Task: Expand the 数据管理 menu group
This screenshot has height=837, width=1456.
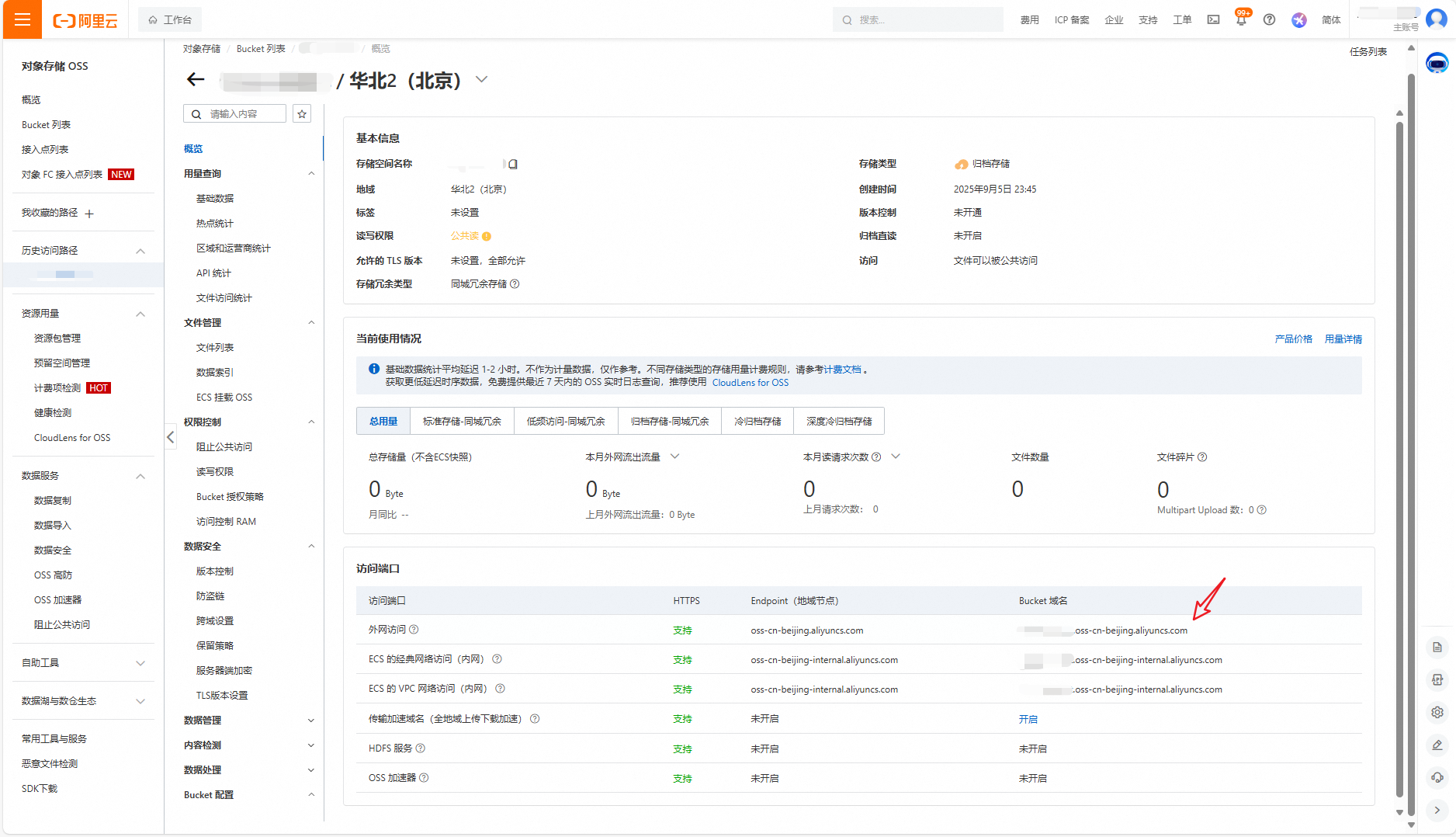Action: [x=311, y=721]
